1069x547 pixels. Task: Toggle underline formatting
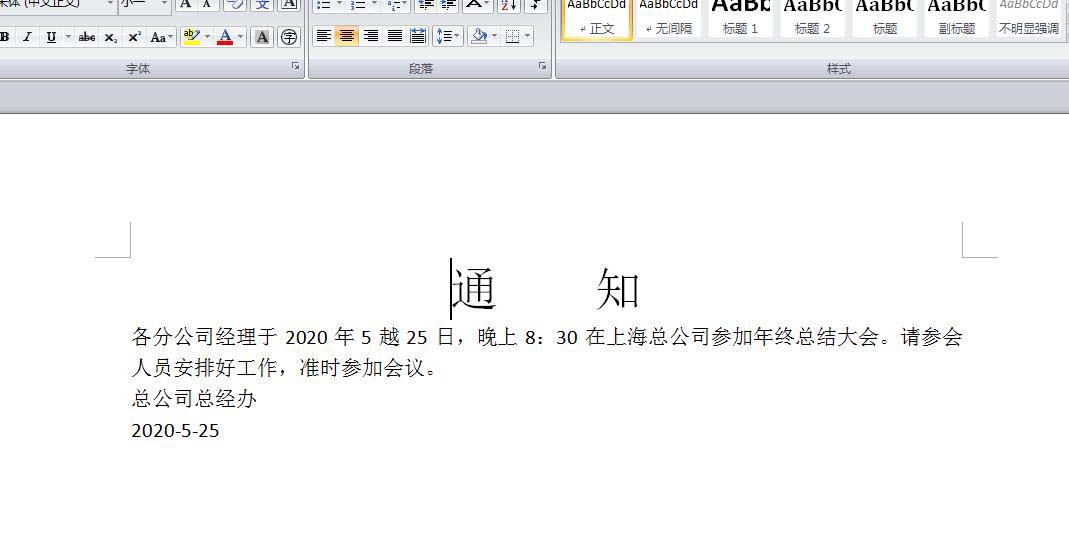[51, 37]
